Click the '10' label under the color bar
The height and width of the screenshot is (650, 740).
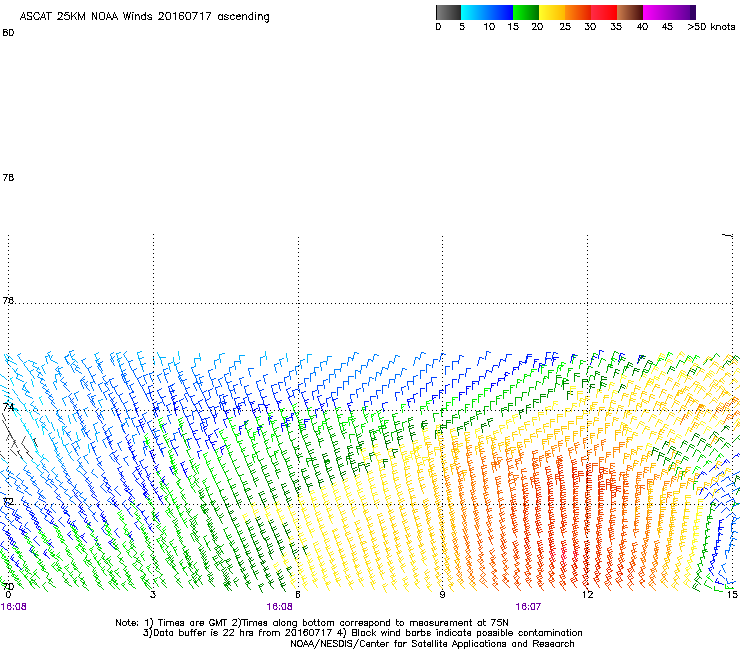(x=489, y=27)
